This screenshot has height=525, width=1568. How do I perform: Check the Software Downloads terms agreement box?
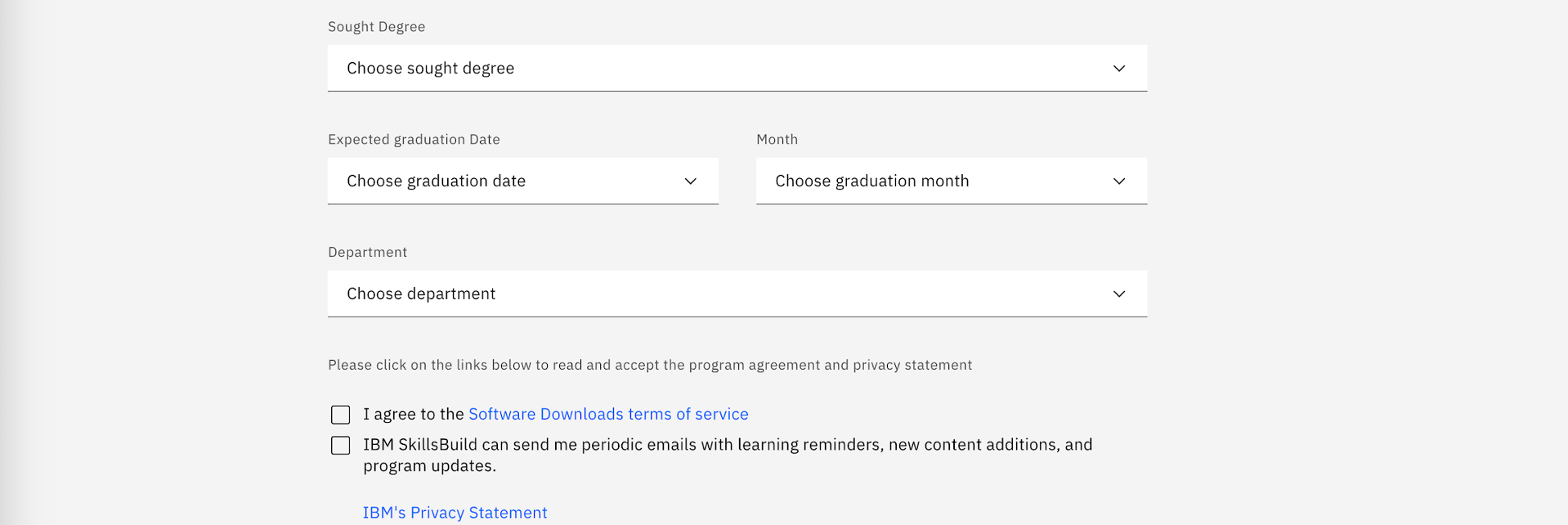pos(341,415)
